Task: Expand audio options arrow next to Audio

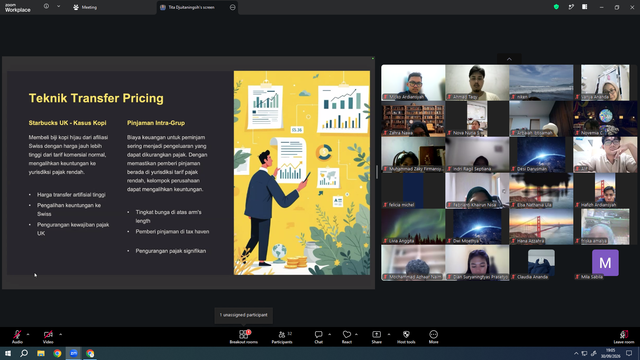Action: [28, 334]
